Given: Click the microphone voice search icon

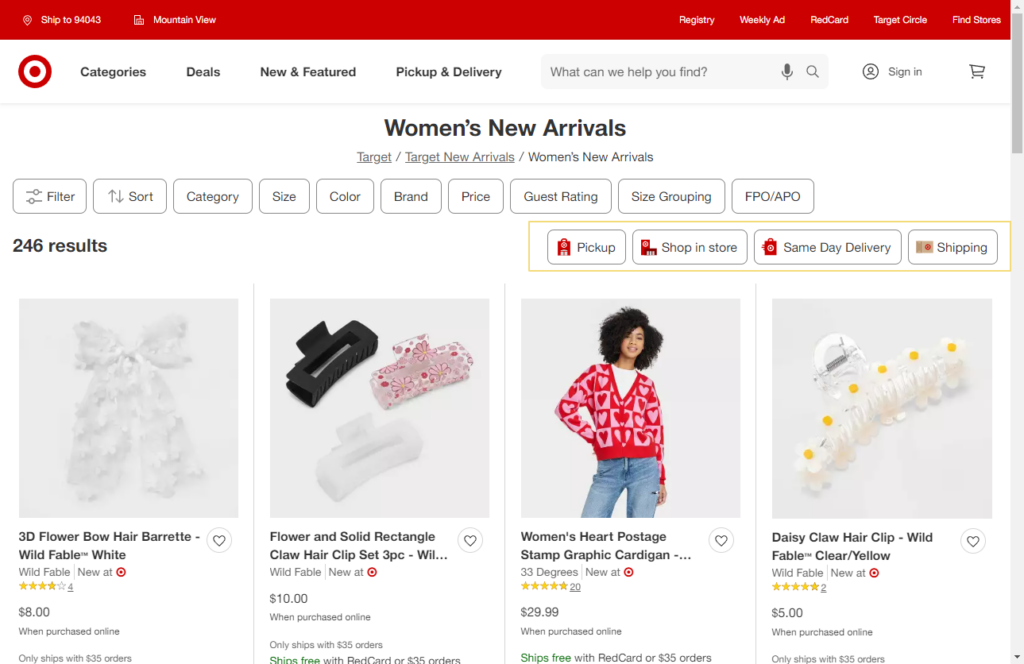Looking at the screenshot, I should pyautogui.click(x=787, y=72).
